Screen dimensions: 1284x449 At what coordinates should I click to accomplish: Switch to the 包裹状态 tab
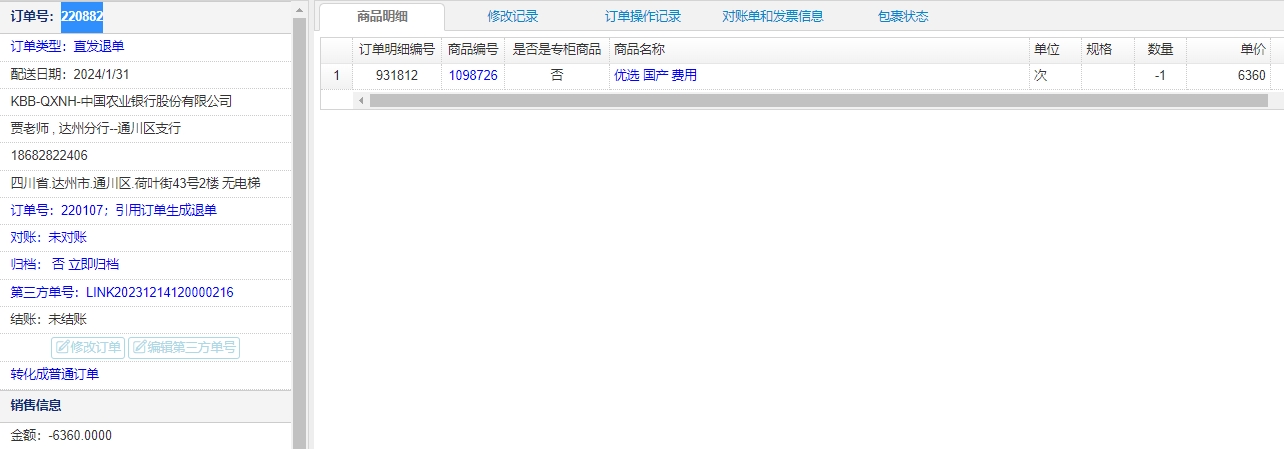[x=903, y=16]
